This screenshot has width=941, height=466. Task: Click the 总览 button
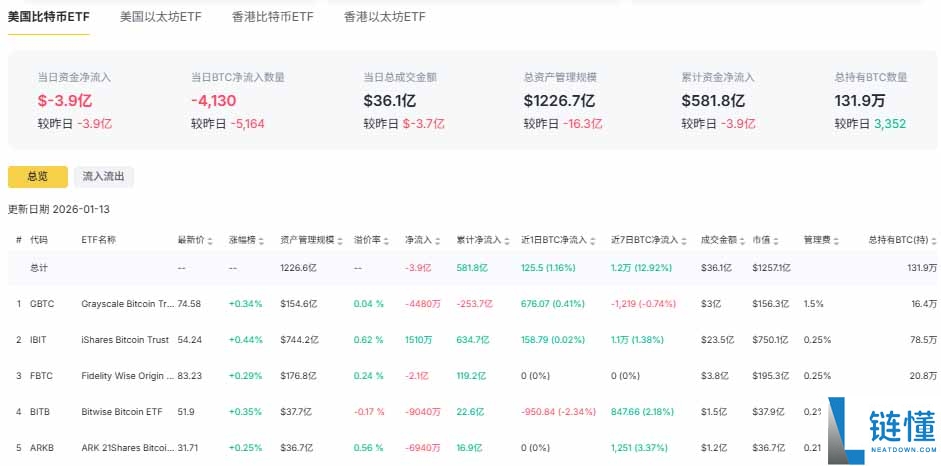38,177
